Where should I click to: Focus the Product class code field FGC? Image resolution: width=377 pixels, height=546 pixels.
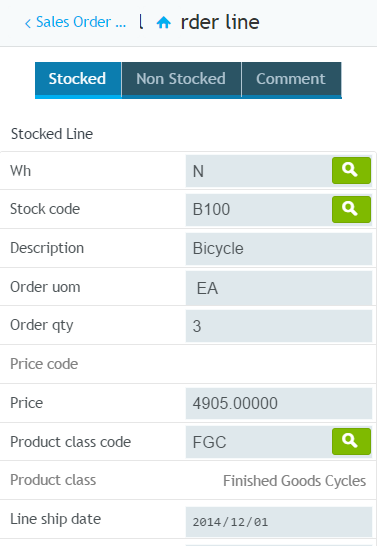(258, 442)
